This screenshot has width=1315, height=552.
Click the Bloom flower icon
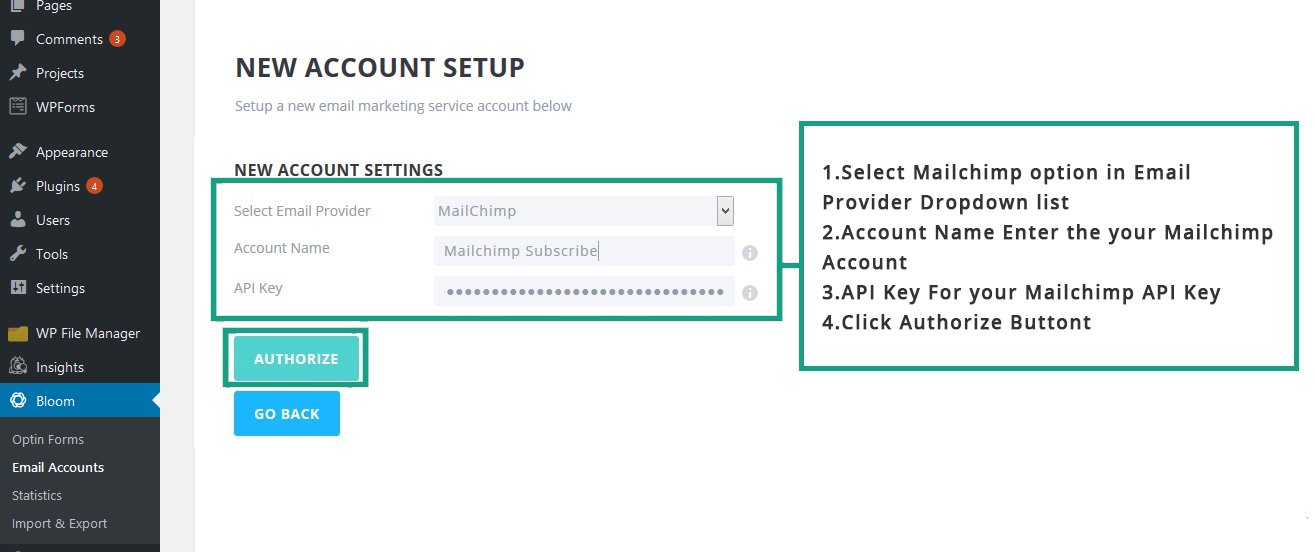coord(18,401)
